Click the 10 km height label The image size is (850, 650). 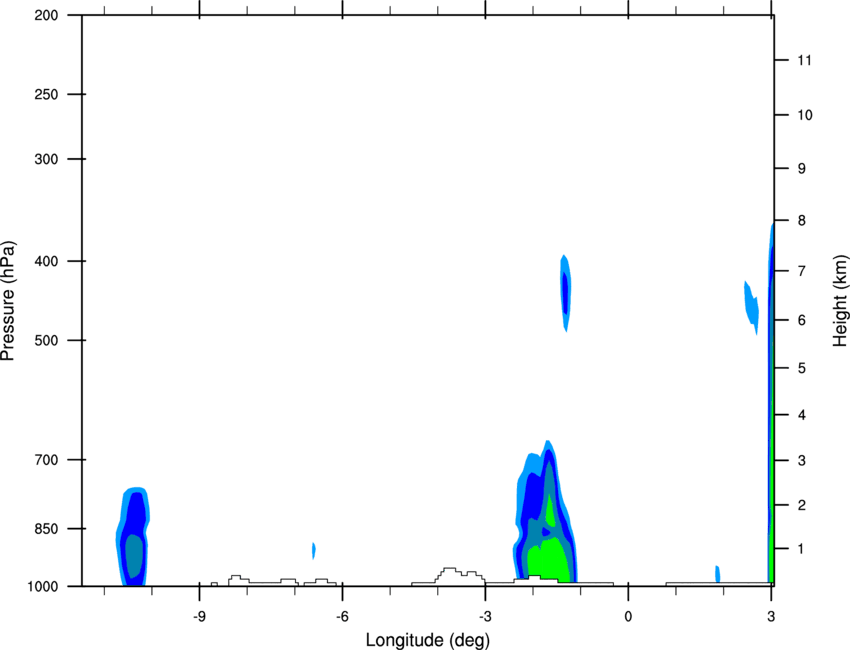tap(804, 115)
